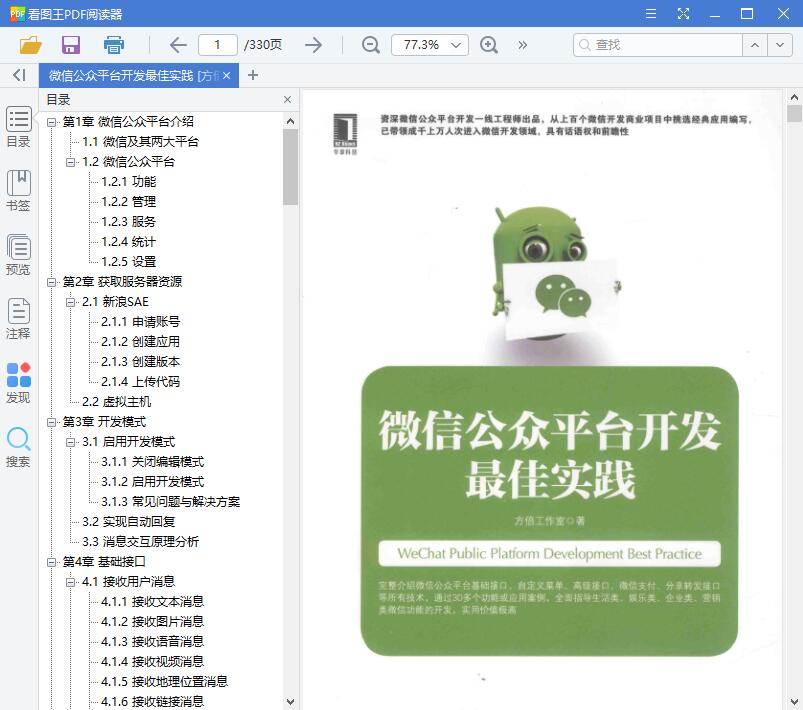Collapse 4.1 接收用户消息 node
Viewport: 803px width, 710px height.
71,582
